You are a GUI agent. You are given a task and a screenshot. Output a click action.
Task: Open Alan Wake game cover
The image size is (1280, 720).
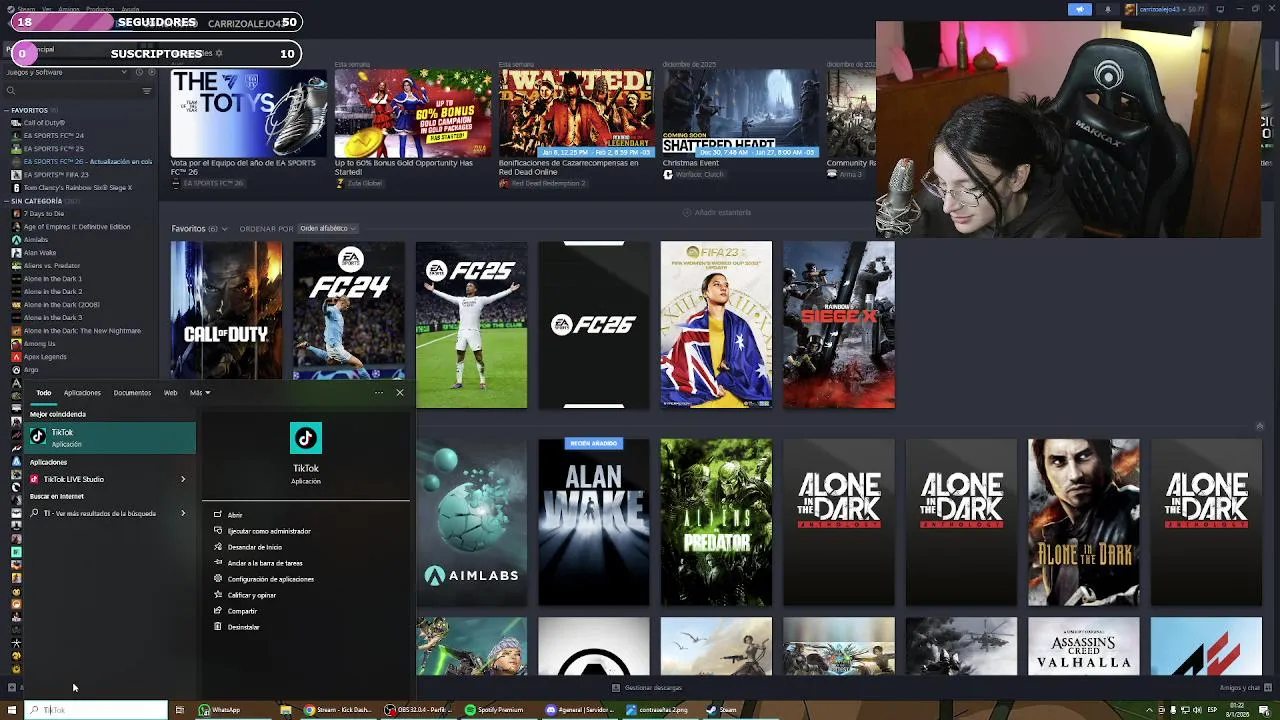click(x=594, y=522)
